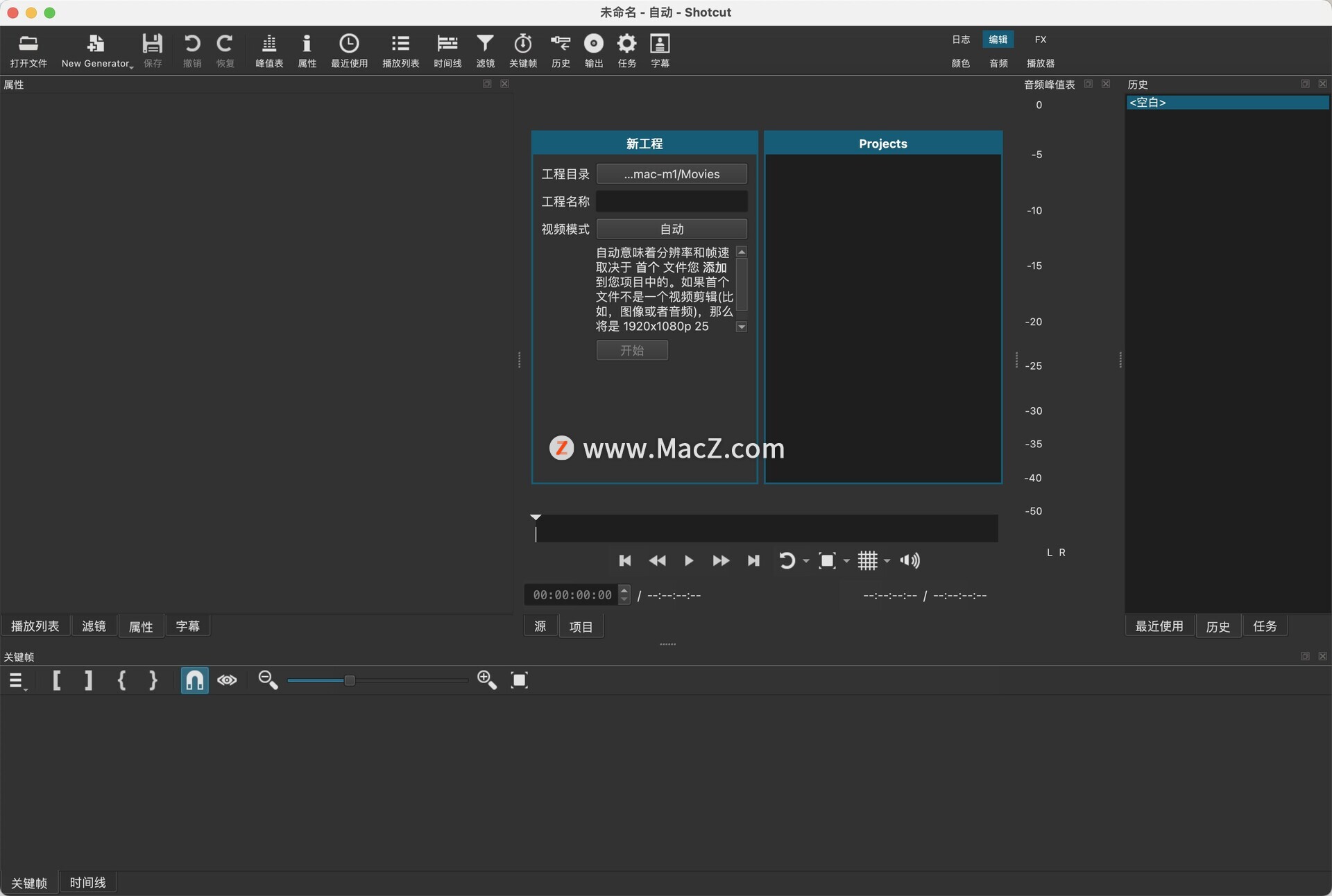Open the loop options dropdown arrow
Screen dimensions: 1332x896
805,561
